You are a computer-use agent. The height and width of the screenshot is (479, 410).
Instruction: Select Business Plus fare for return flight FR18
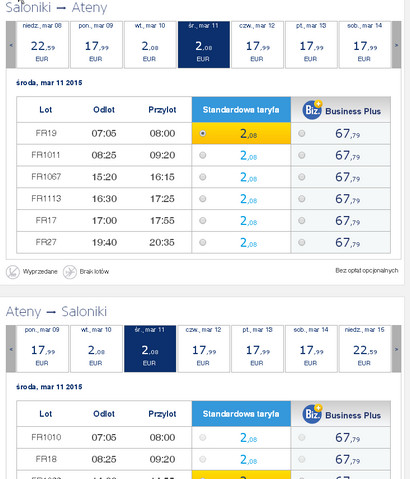tap(302, 459)
